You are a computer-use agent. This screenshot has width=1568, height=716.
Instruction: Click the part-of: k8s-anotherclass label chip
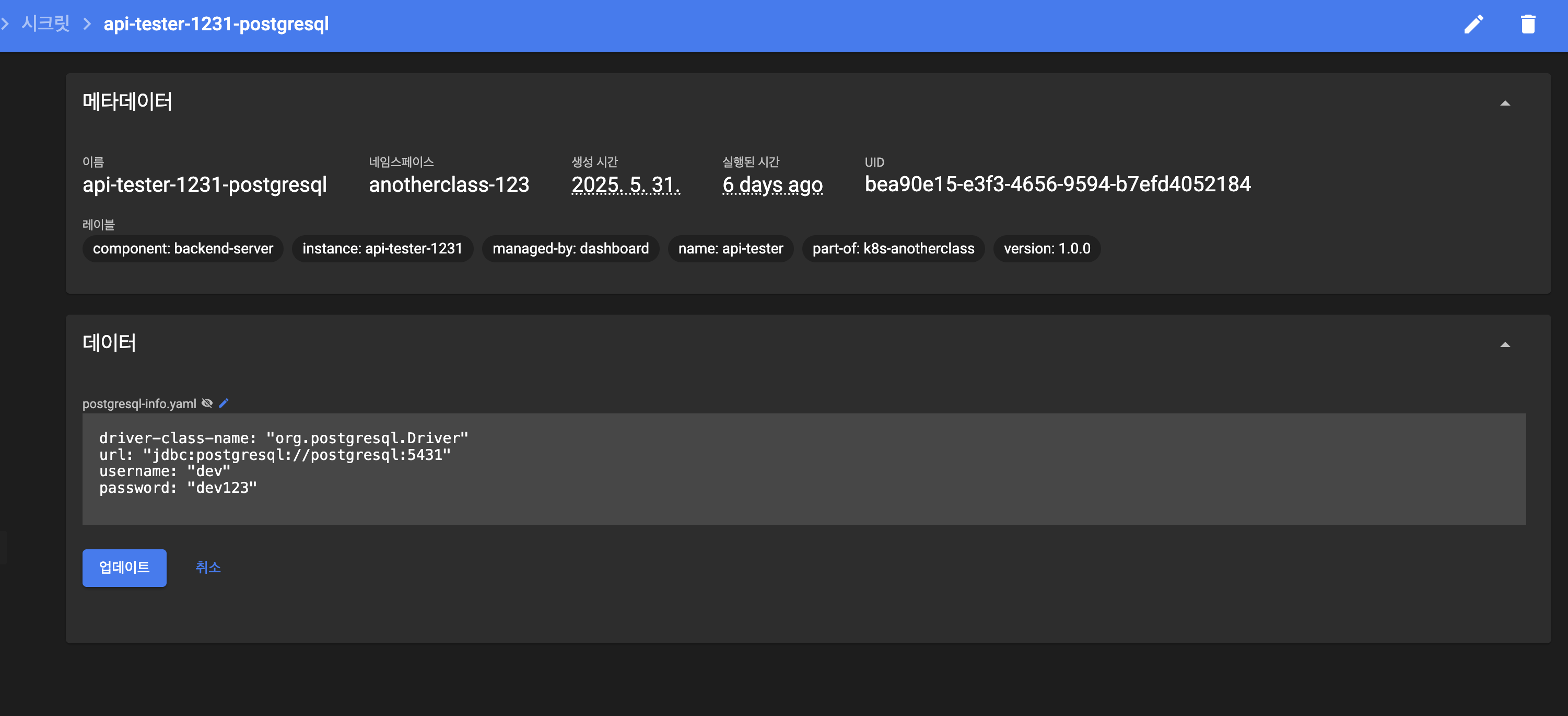tap(893, 248)
